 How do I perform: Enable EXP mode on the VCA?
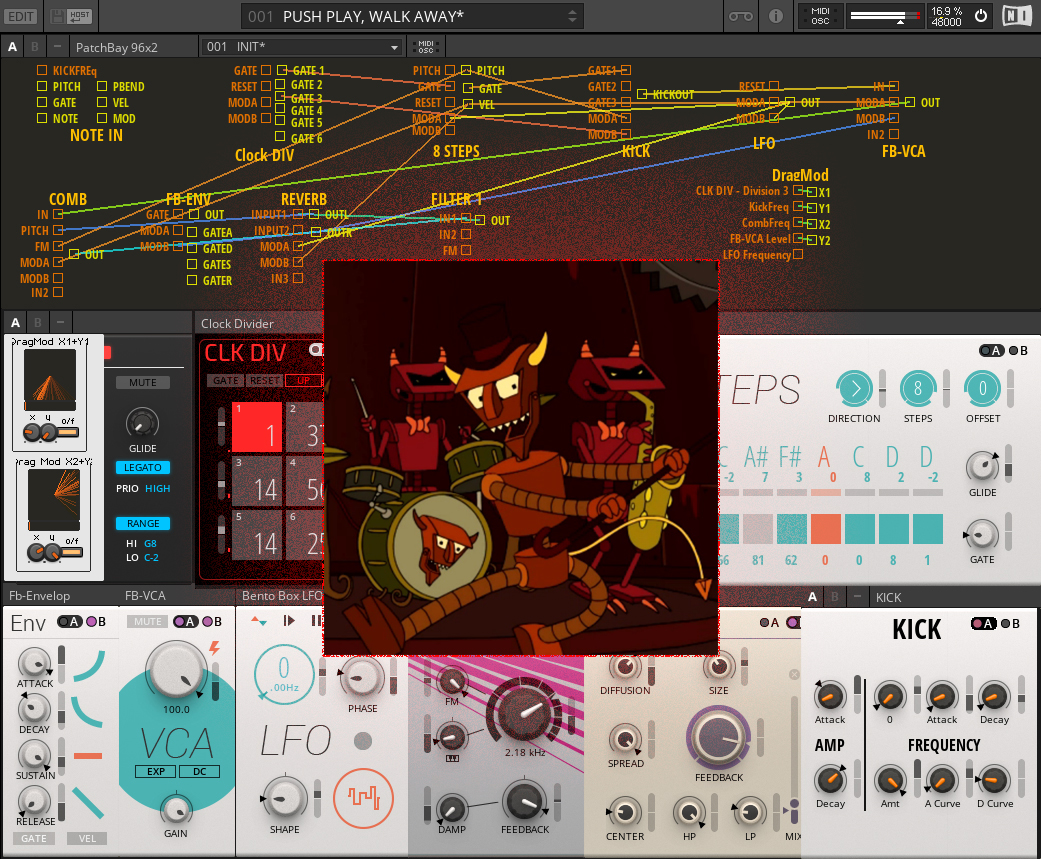(156, 771)
